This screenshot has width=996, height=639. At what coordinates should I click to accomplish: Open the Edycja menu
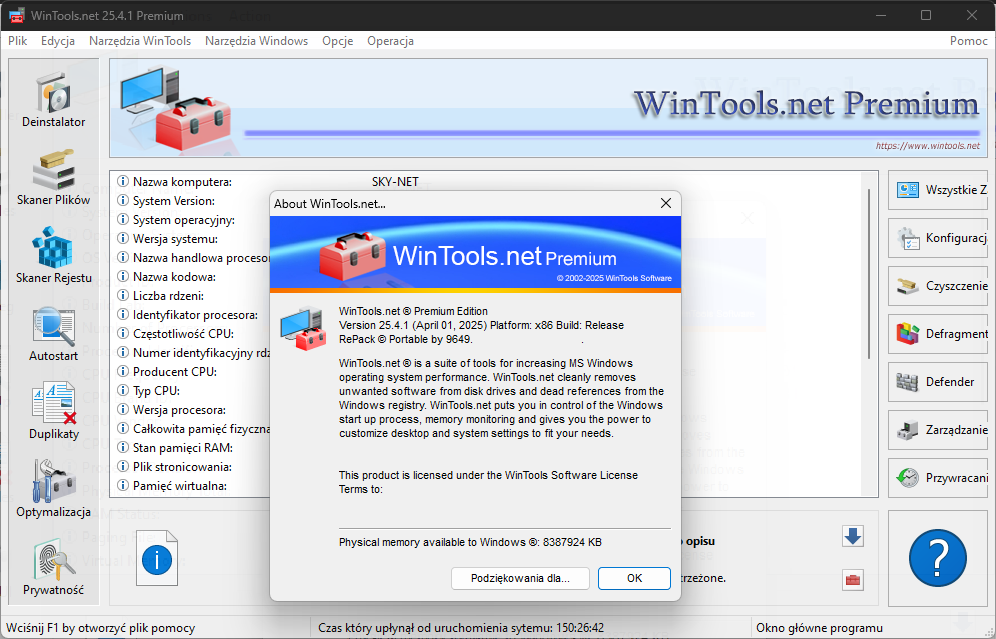point(58,41)
